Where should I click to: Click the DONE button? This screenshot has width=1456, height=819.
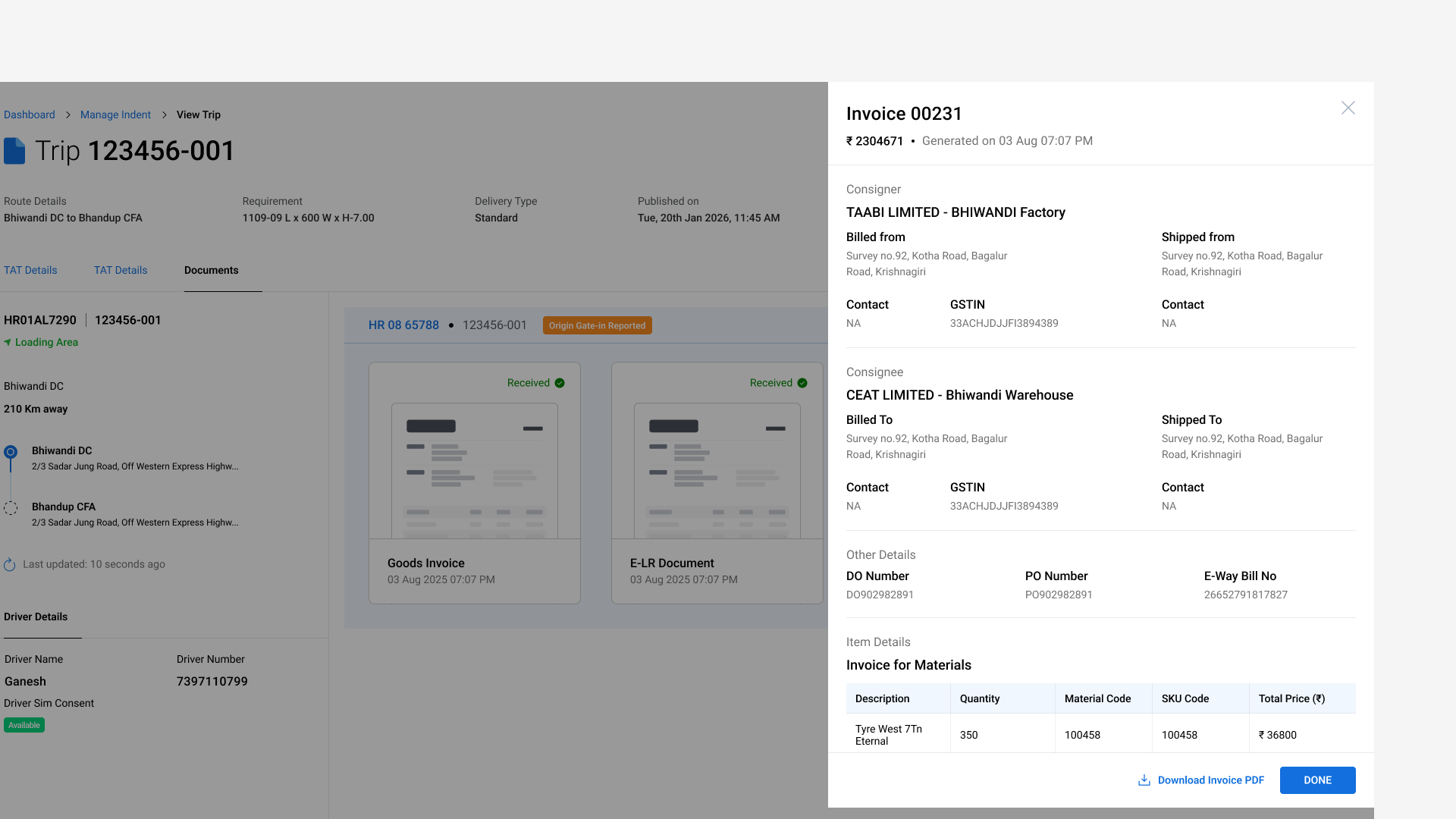coord(1318,780)
